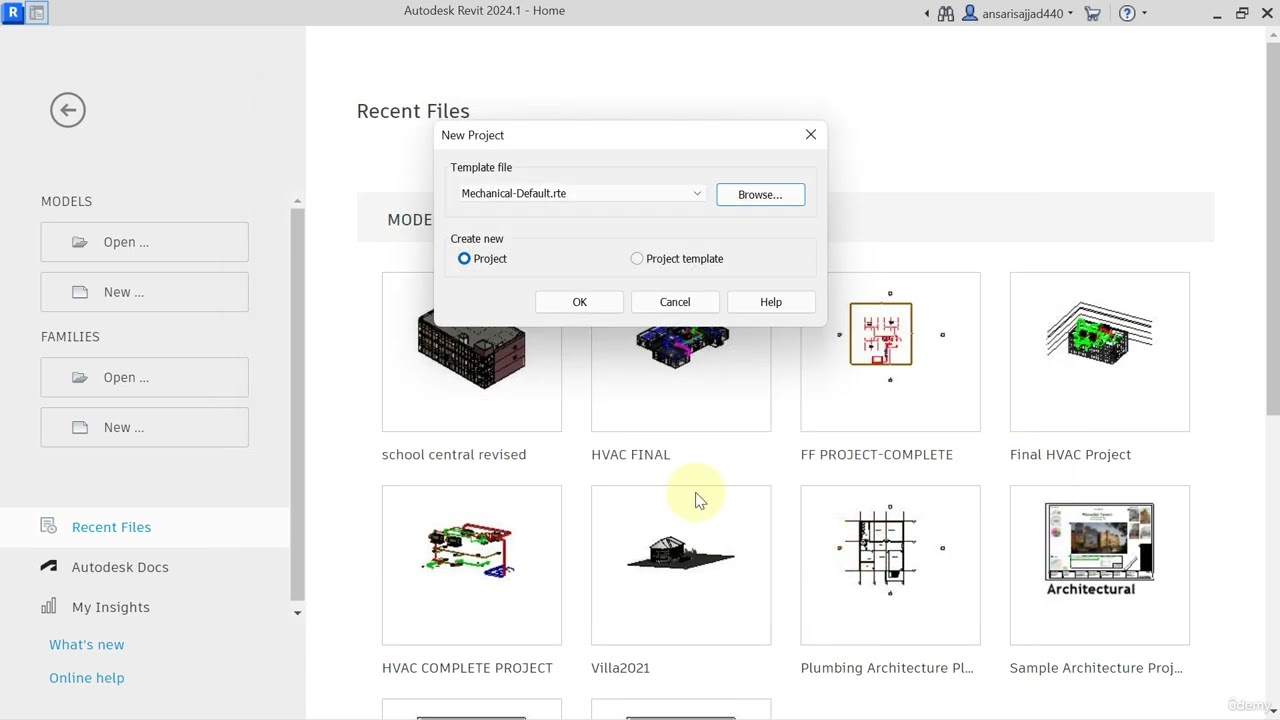Screen dimensions: 1280x720
Task: Close the New Project dialog with X
Action: (x=811, y=134)
